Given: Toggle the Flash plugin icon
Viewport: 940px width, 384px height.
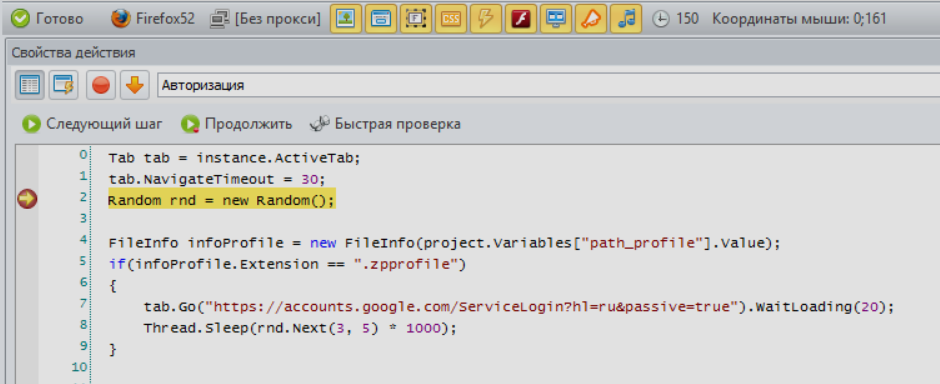Looking at the screenshot, I should 520,19.
